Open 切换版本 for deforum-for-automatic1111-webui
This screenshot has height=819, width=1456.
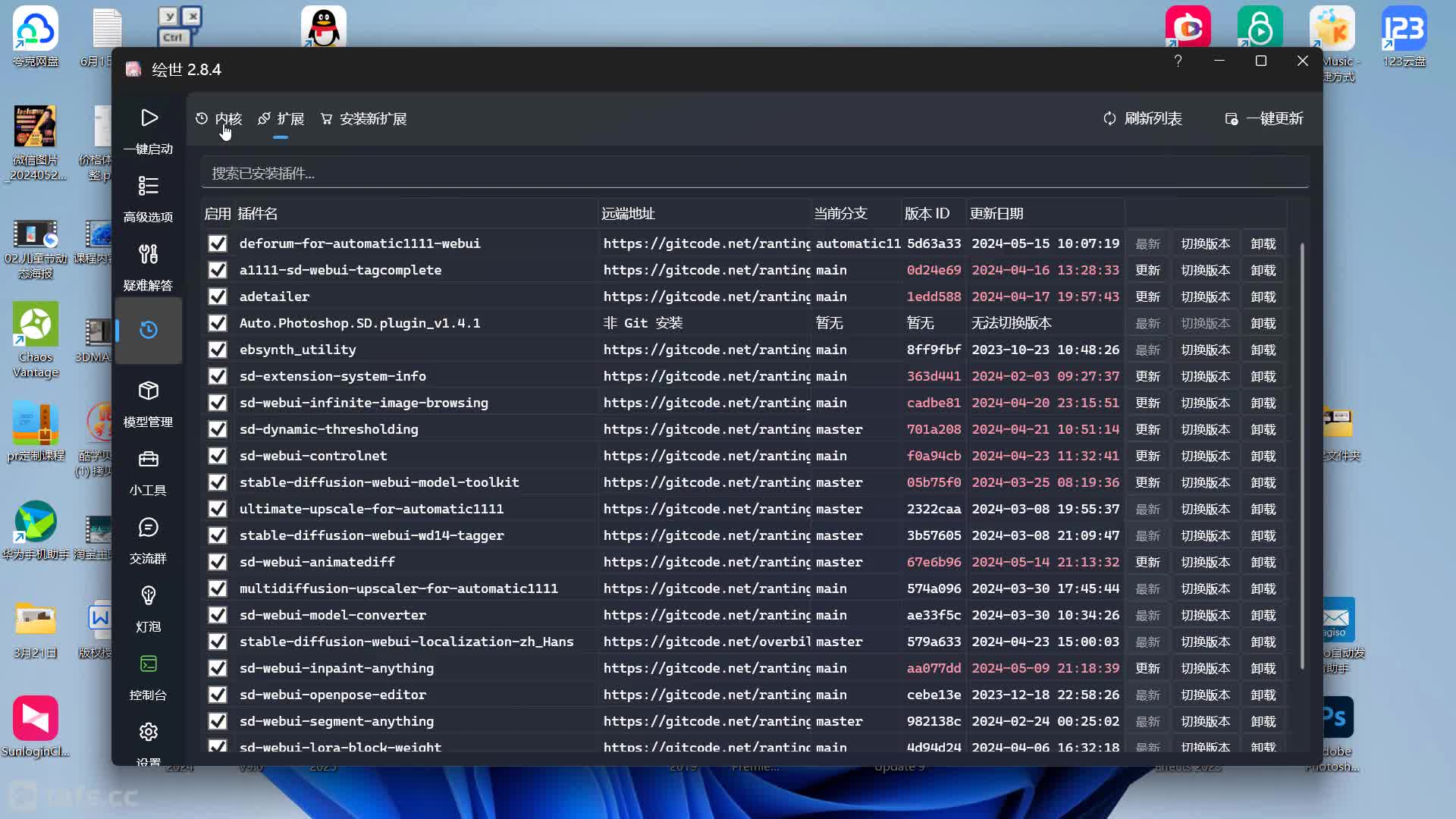point(1206,243)
